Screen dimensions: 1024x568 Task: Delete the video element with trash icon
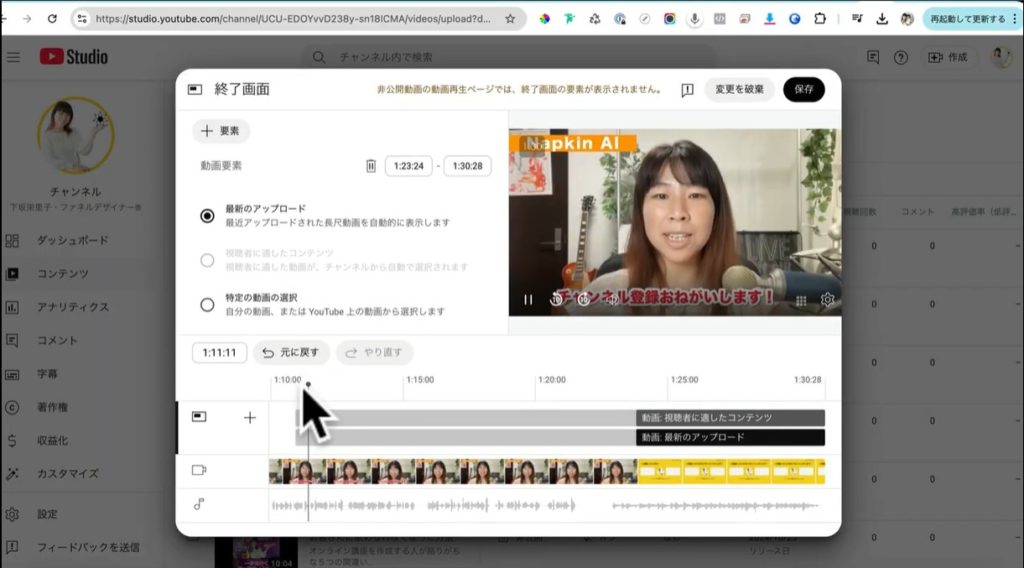pos(371,166)
